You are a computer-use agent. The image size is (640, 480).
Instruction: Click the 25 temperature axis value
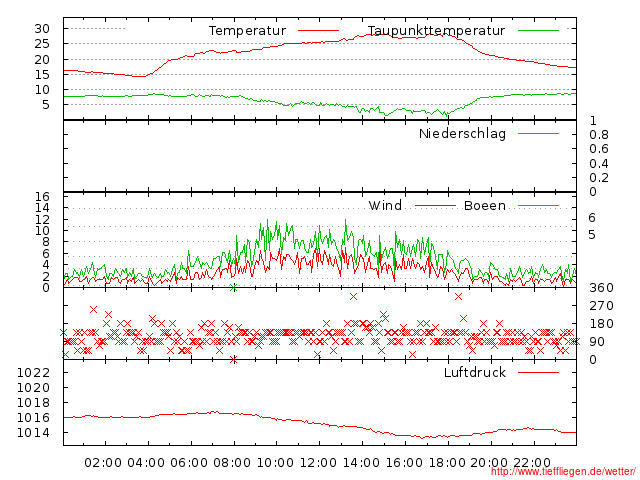click(42, 44)
